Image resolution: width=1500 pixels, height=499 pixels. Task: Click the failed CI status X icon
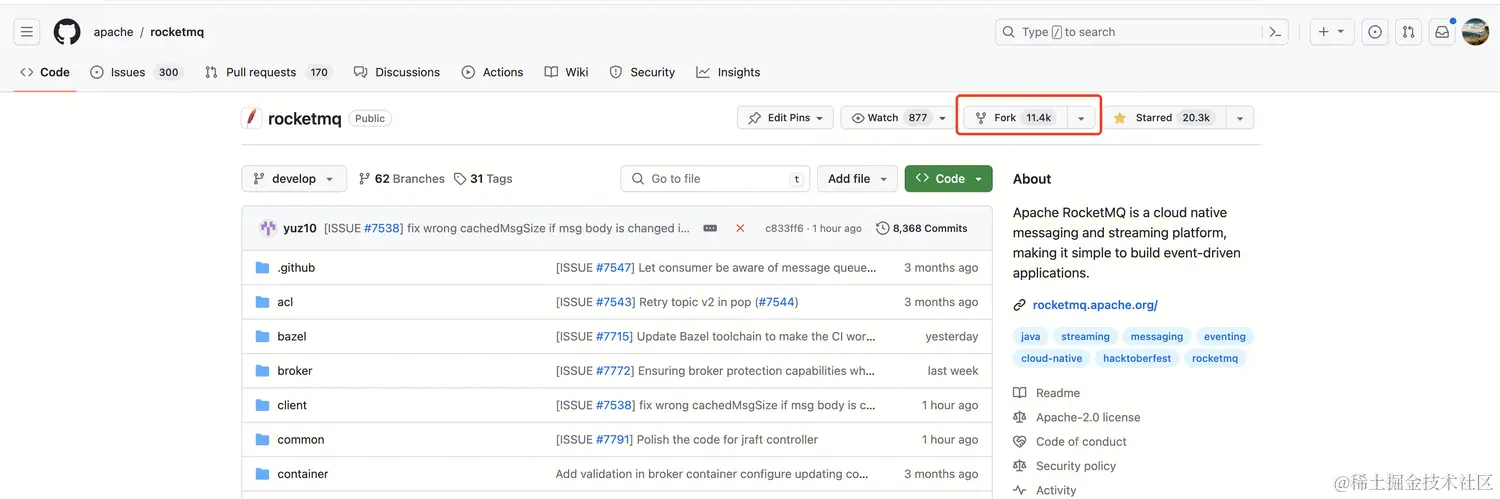click(740, 228)
